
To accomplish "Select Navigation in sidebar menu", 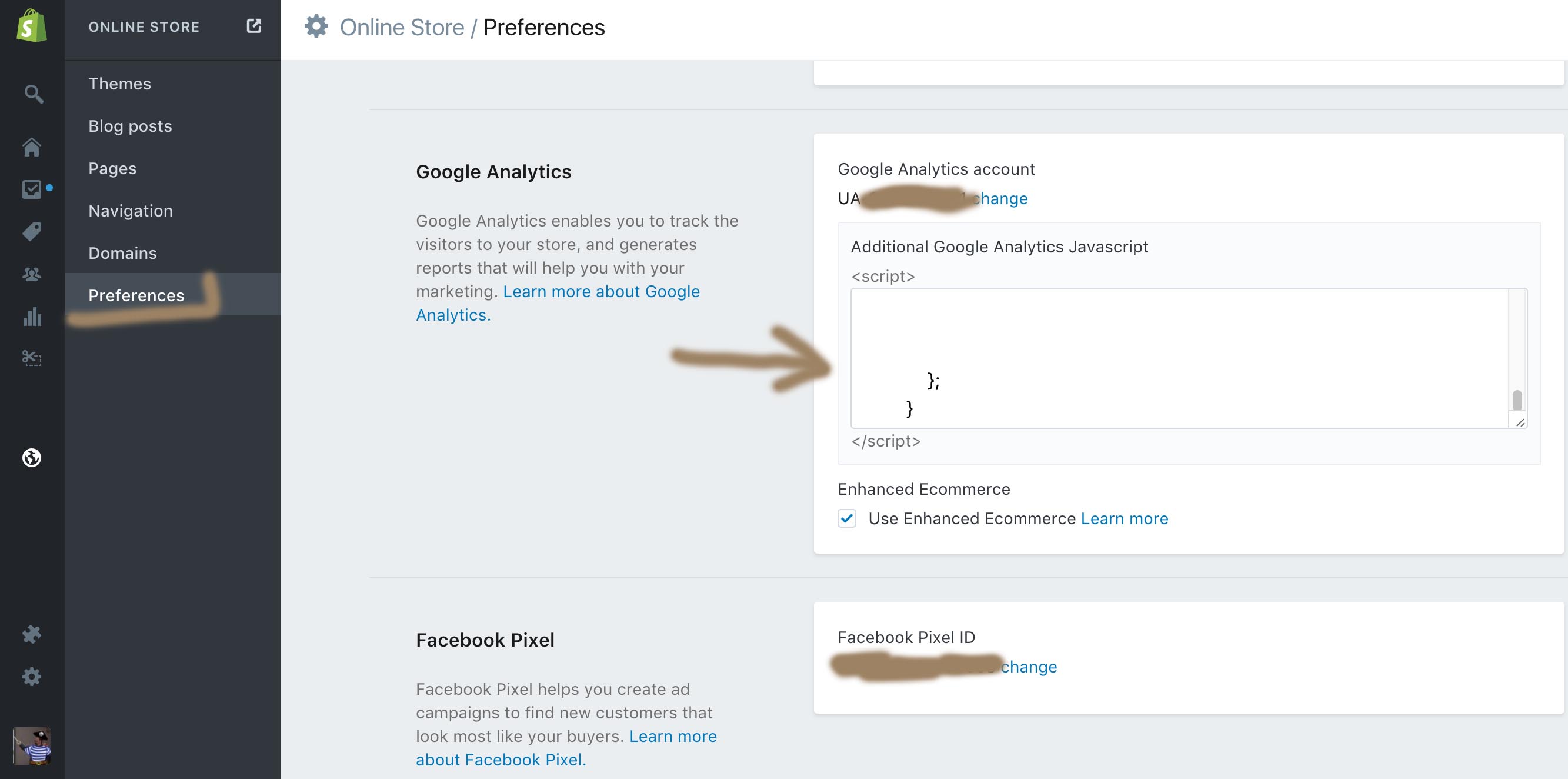I will [x=130, y=211].
